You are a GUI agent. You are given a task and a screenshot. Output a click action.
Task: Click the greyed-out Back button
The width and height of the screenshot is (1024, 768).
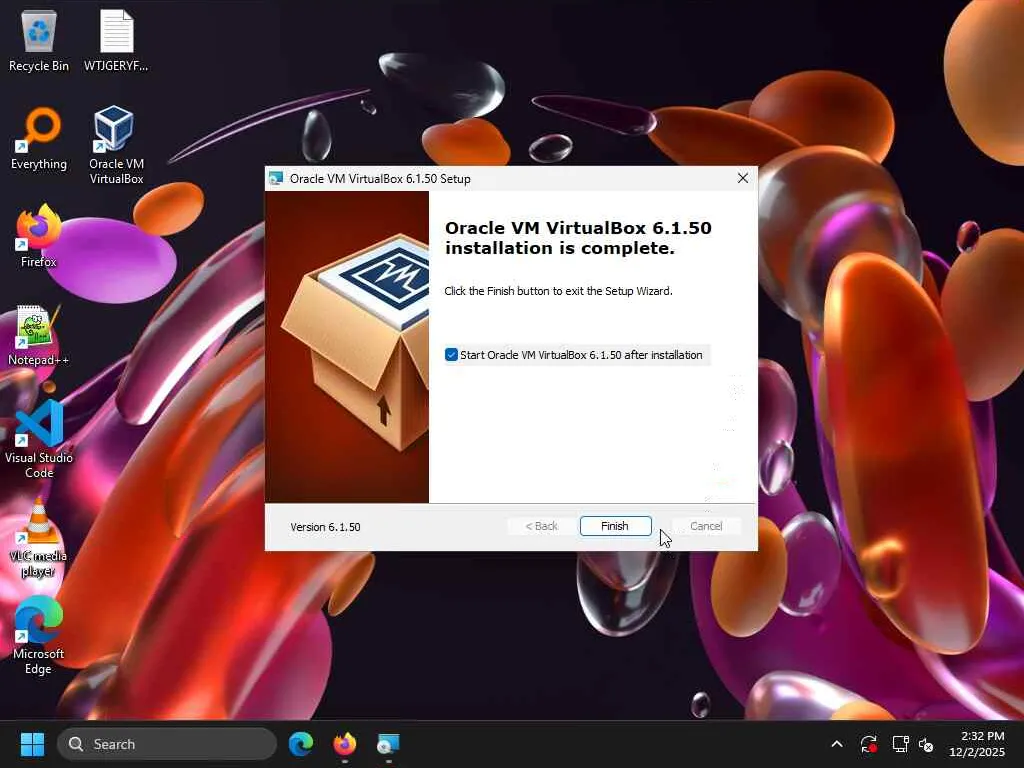541,526
